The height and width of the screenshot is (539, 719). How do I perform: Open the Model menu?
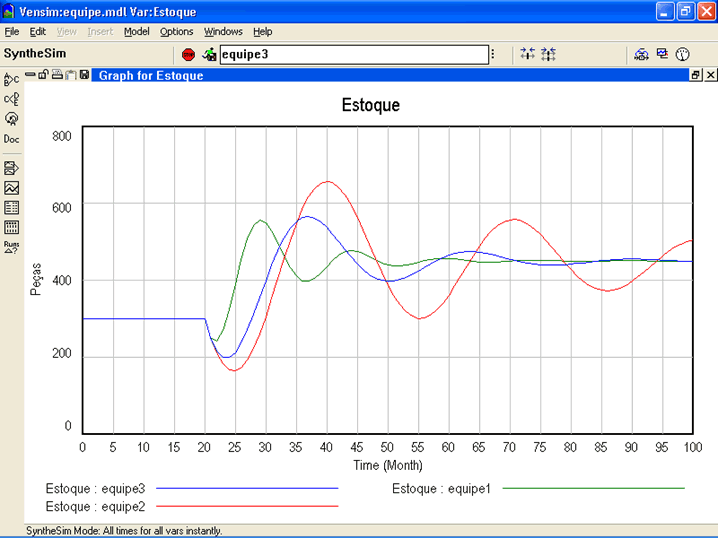[136, 32]
